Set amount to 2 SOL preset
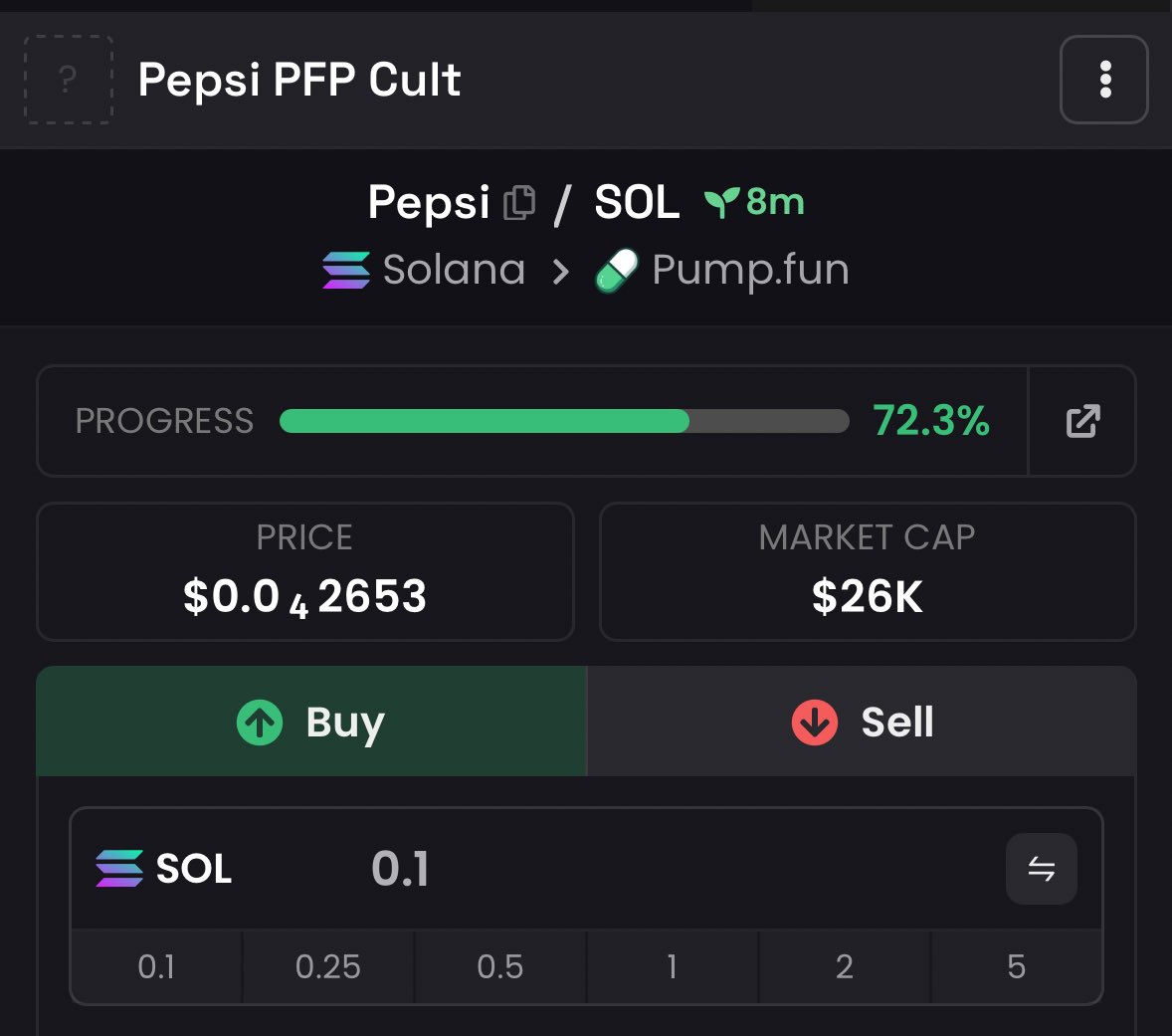The width and height of the screenshot is (1172, 1036). click(x=845, y=966)
